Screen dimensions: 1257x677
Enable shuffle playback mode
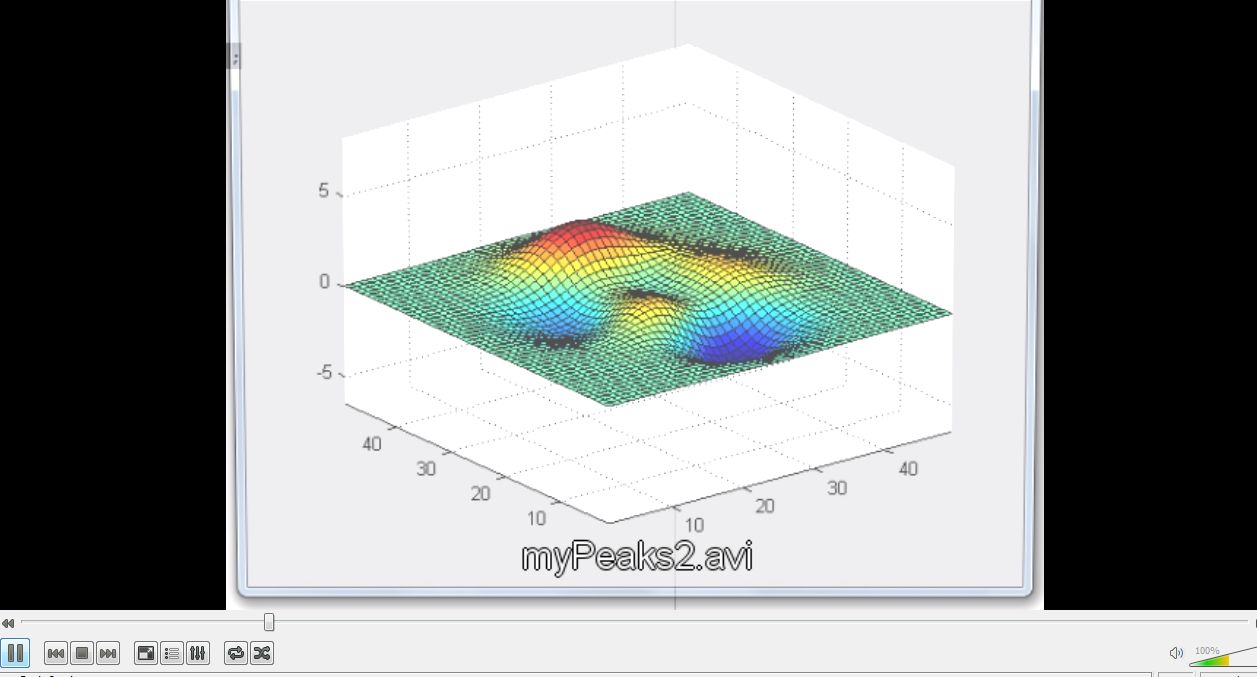pos(261,653)
